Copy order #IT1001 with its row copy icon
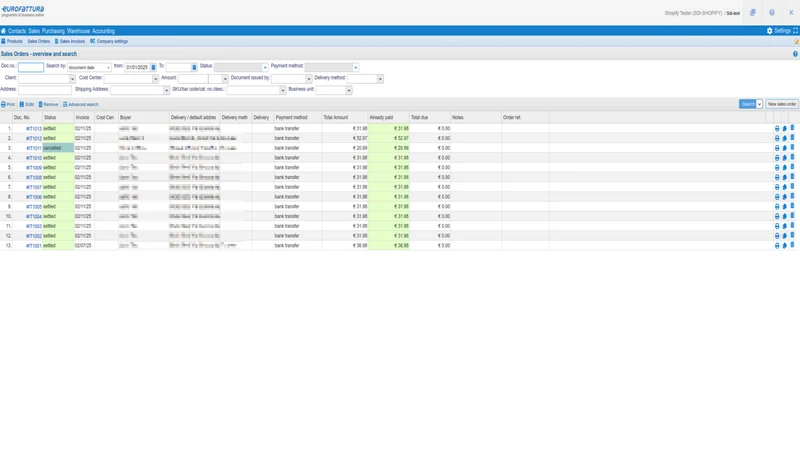800x450 pixels. click(x=785, y=245)
